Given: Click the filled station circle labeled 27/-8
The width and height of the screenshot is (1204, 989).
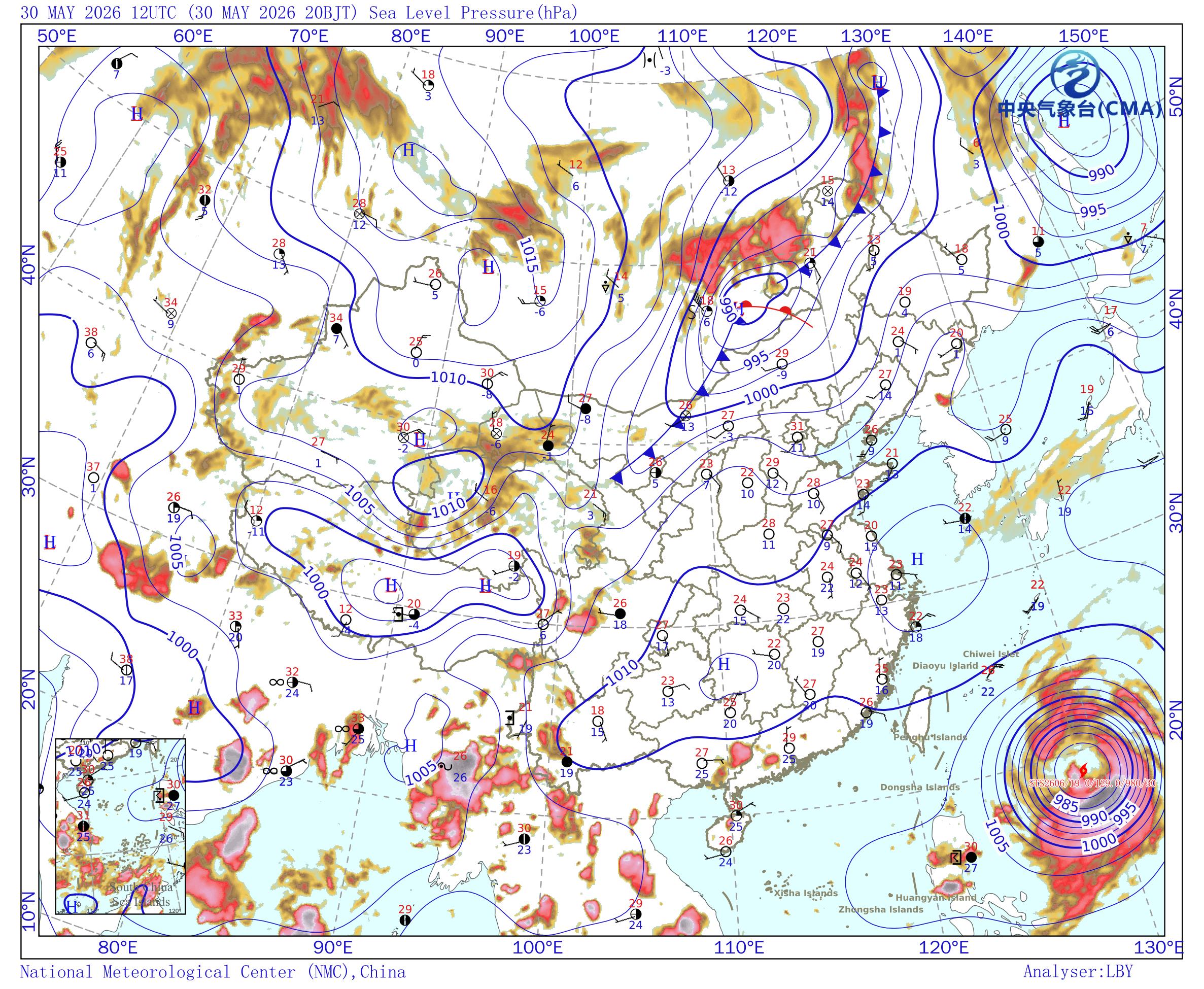Looking at the screenshot, I should point(585,408).
